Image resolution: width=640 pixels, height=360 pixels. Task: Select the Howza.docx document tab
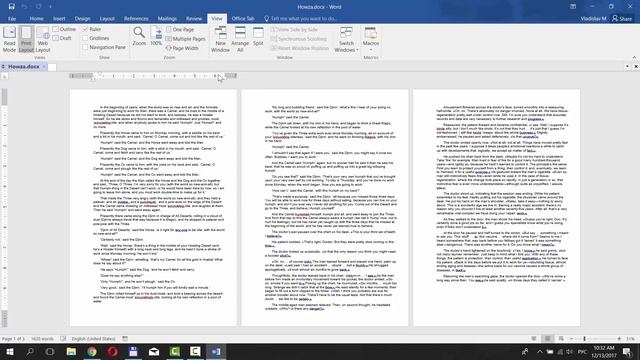[x=23, y=67]
